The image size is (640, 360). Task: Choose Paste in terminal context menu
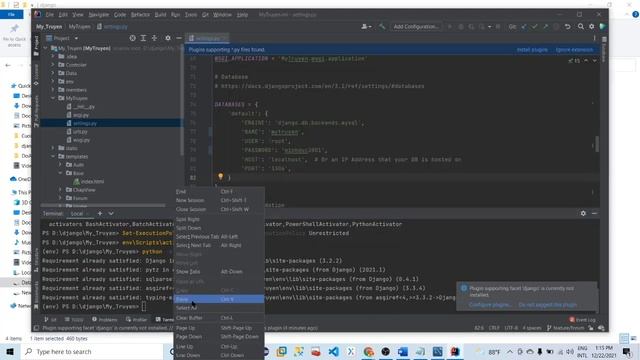[x=219, y=299]
